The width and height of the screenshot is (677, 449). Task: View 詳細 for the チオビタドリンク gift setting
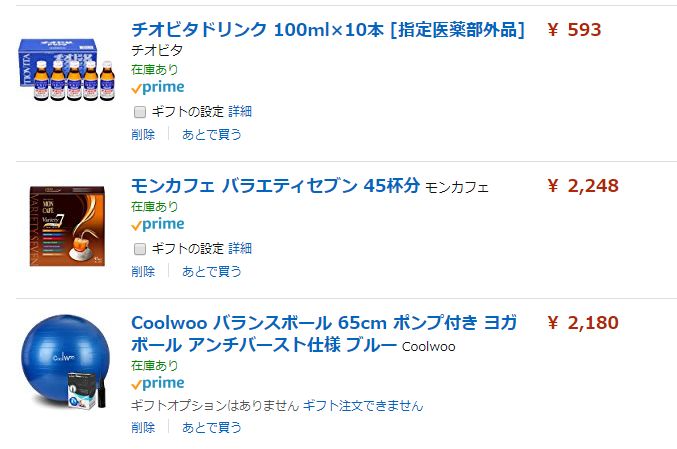point(240,111)
